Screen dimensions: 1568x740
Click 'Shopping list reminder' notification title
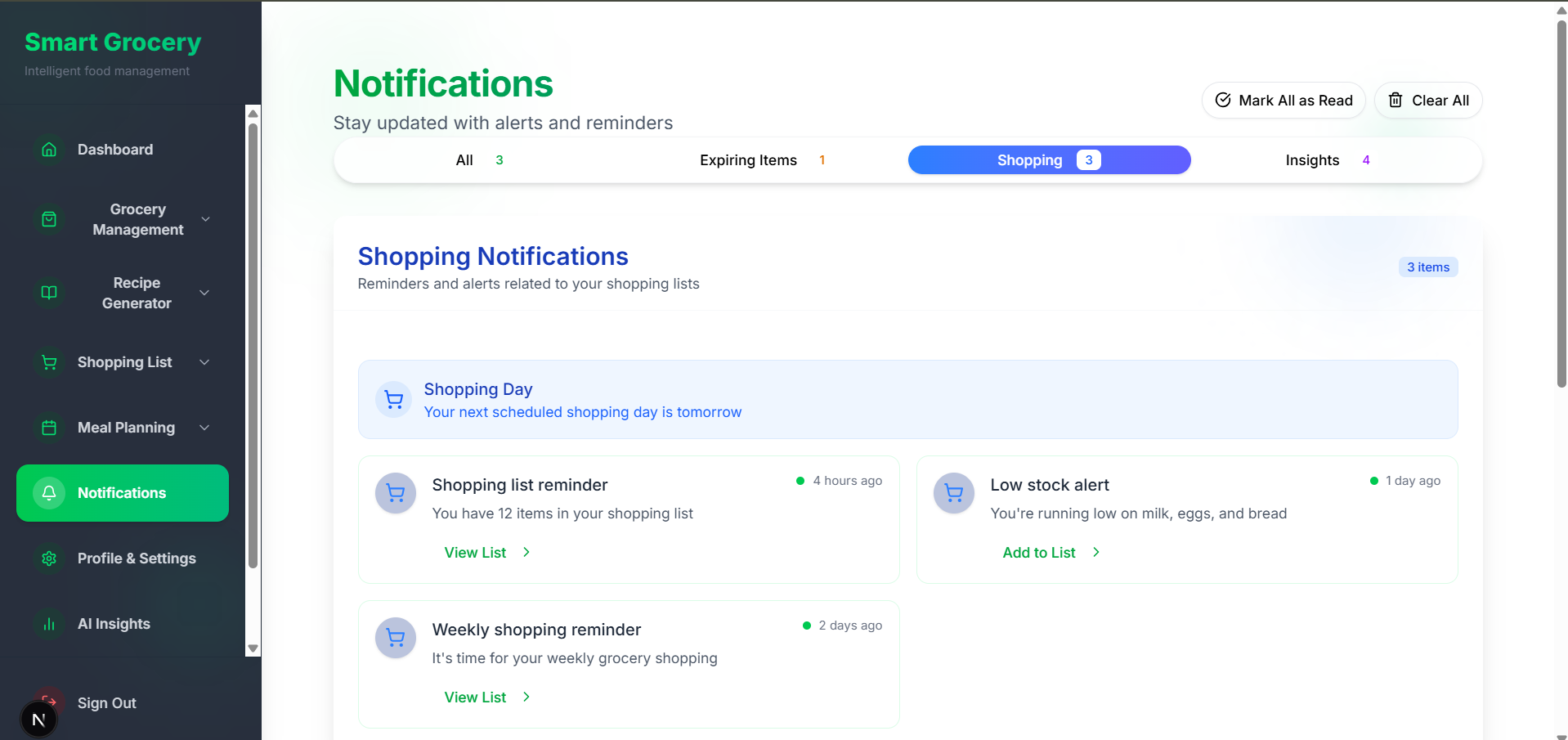tap(520, 485)
